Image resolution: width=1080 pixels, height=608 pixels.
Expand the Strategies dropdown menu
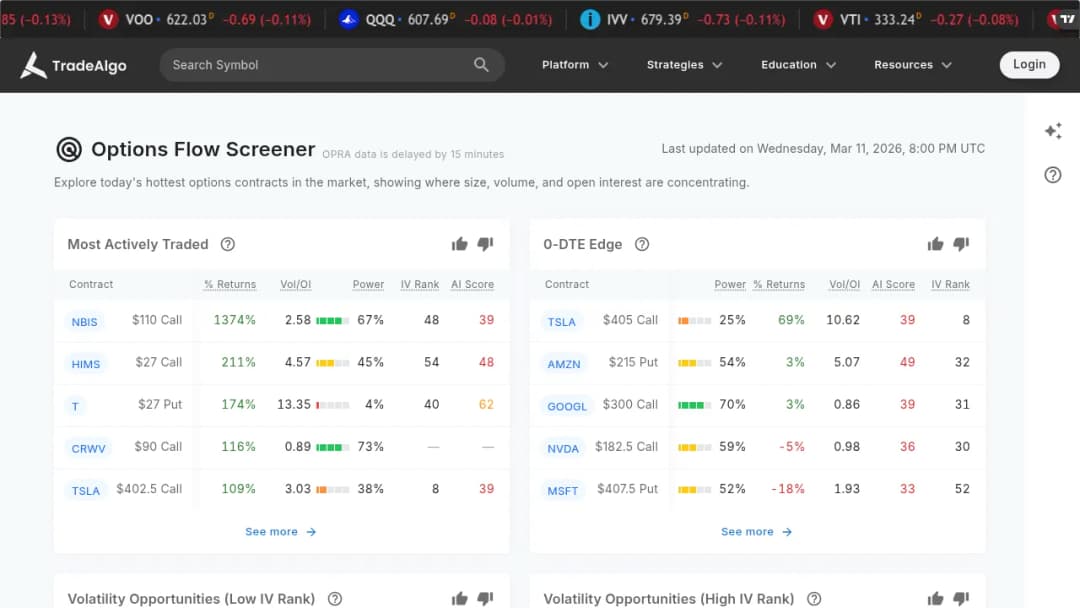(x=685, y=65)
